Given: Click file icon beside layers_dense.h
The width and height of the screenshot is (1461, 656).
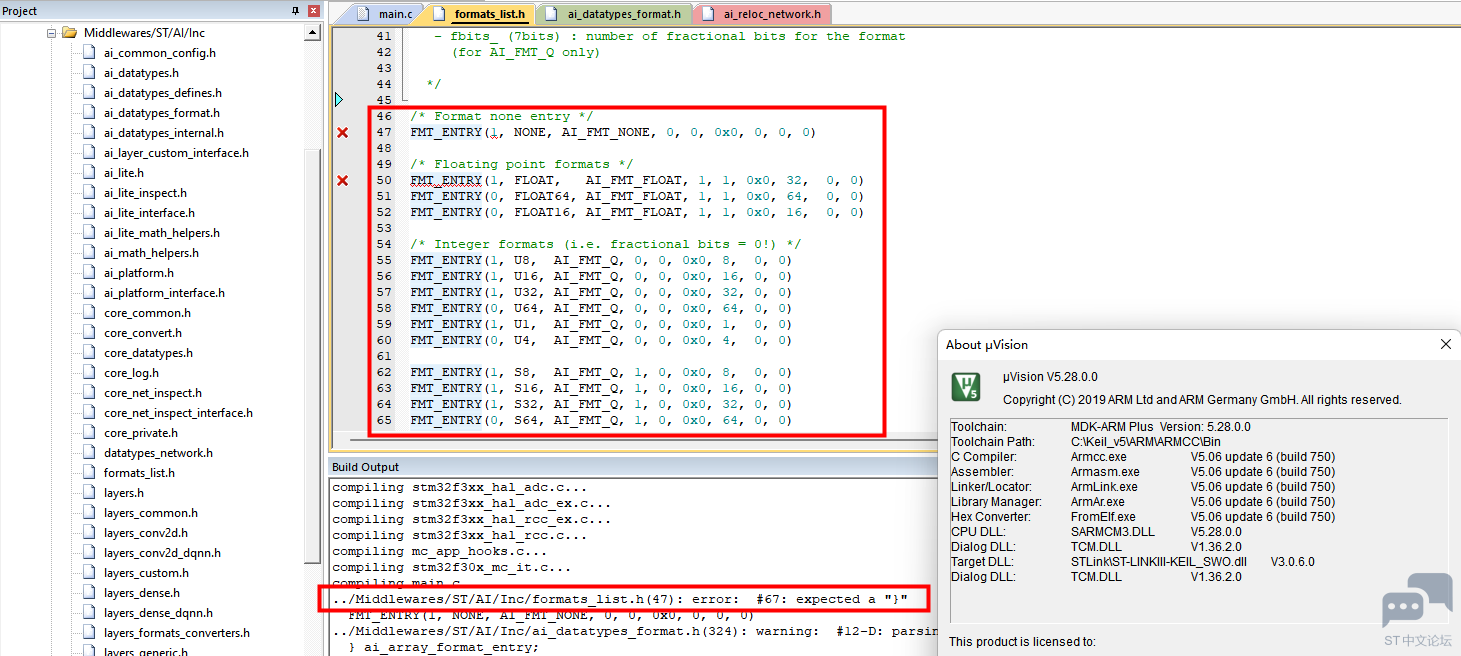Looking at the screenshot, I should tap(89, 593).
